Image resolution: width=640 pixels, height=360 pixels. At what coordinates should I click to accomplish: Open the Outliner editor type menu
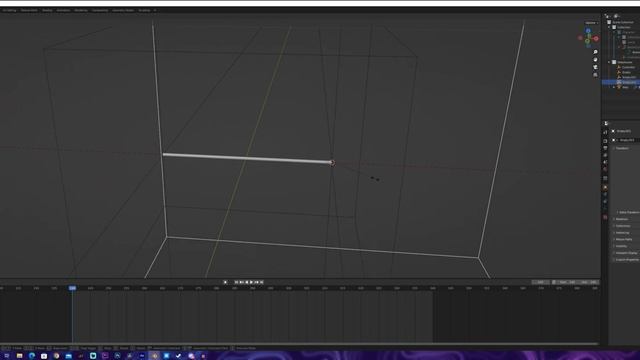[x=608, y=16]
